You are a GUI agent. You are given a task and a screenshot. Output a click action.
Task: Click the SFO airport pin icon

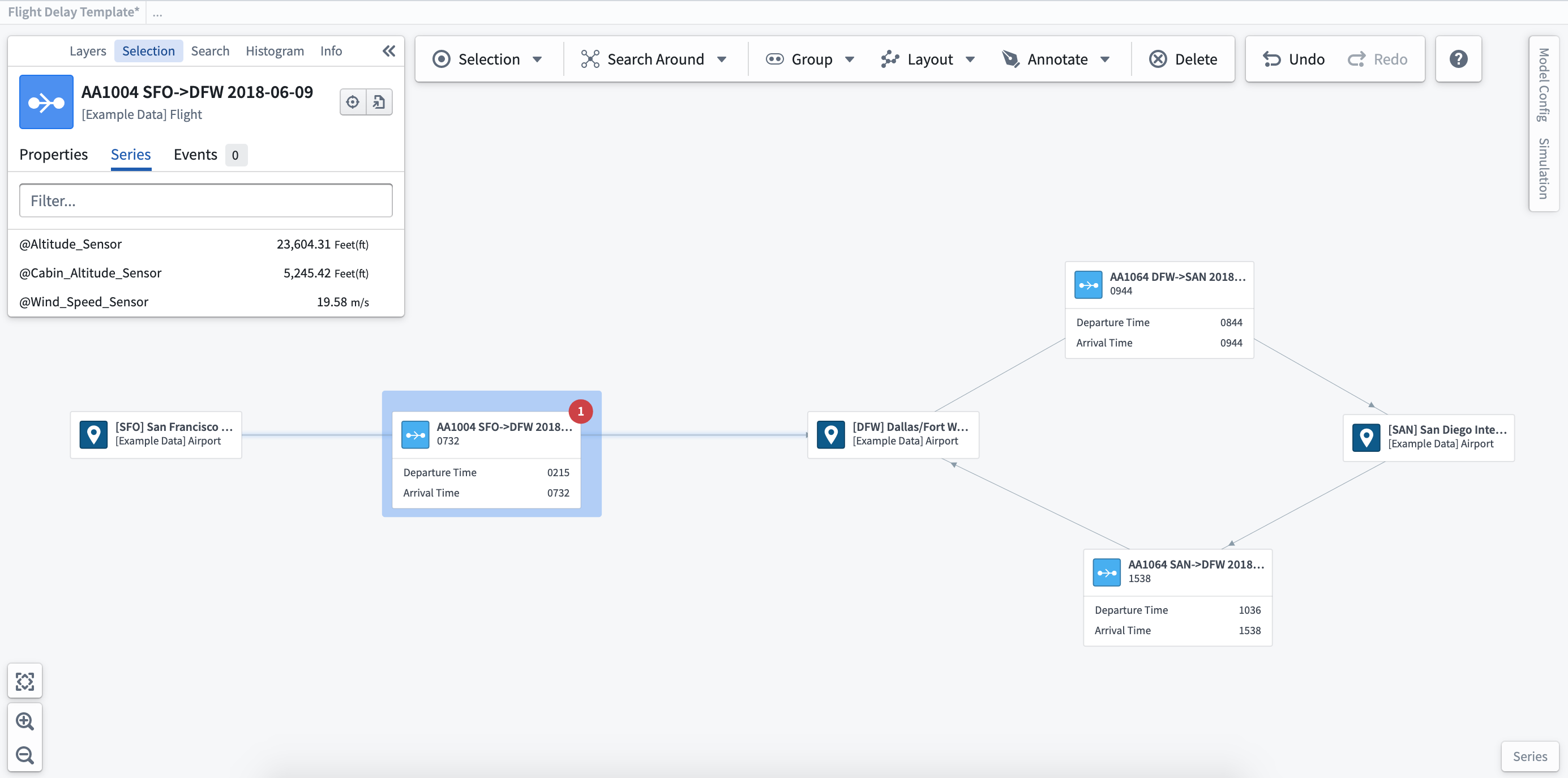click(x=94, y=435)
